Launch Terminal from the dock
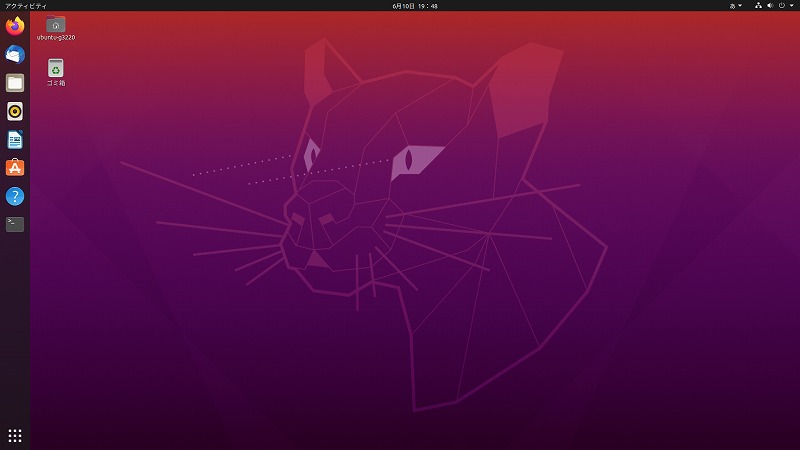This screenshot has width=800, height=450. (x=15, y=224)
